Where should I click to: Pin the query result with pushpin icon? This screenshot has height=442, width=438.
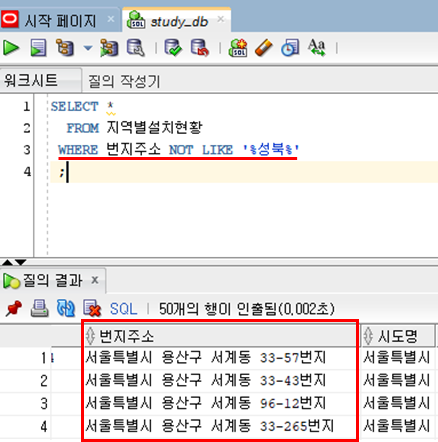14,308
